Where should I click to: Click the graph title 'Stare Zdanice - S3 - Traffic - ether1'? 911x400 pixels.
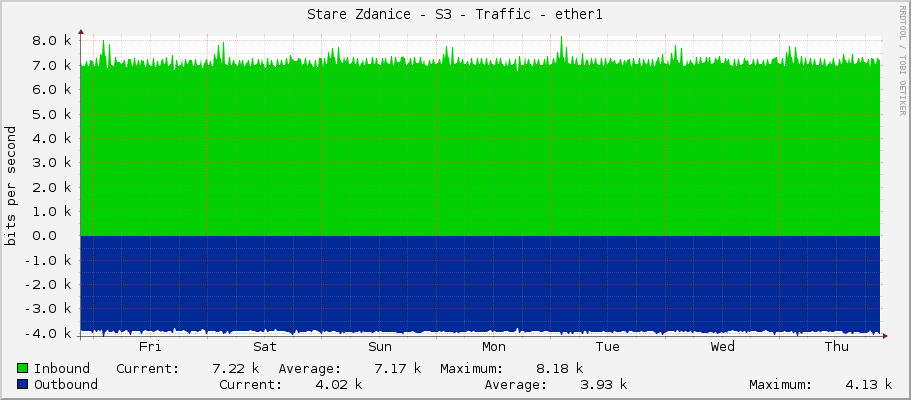pyautogui.click(x=455, y=15)
